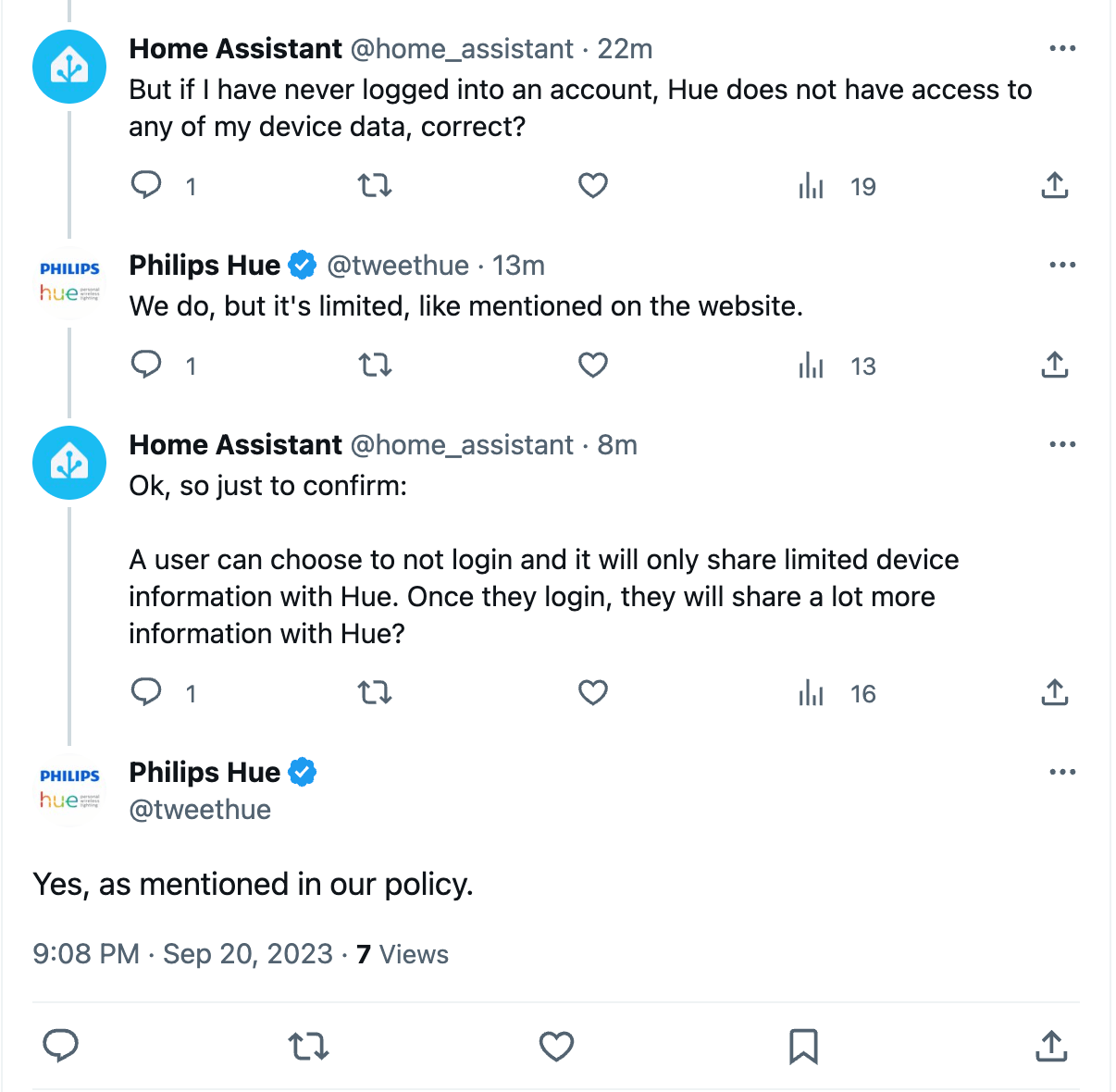This screenshot has width=1116, height=1092.
Task: Click the Philips Hue avatar on main tweet
Action: (x=69, y=788)
